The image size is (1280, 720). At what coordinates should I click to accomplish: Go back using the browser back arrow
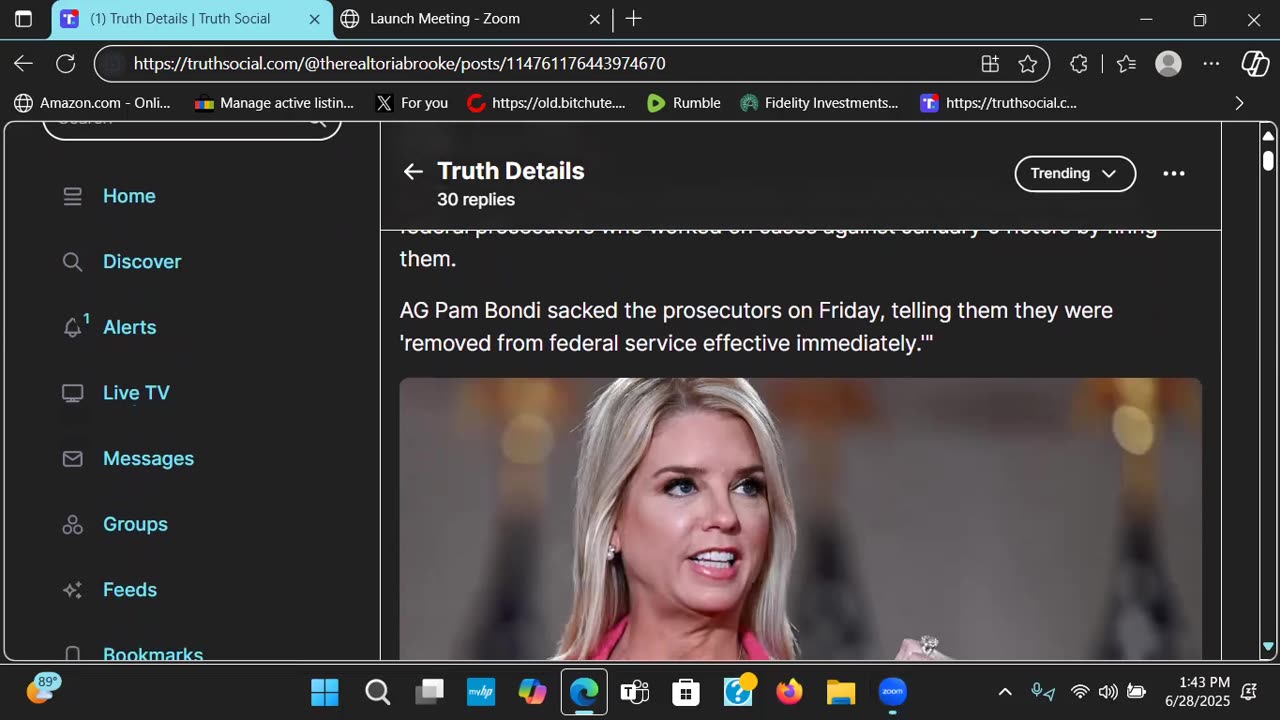point(23,64)
